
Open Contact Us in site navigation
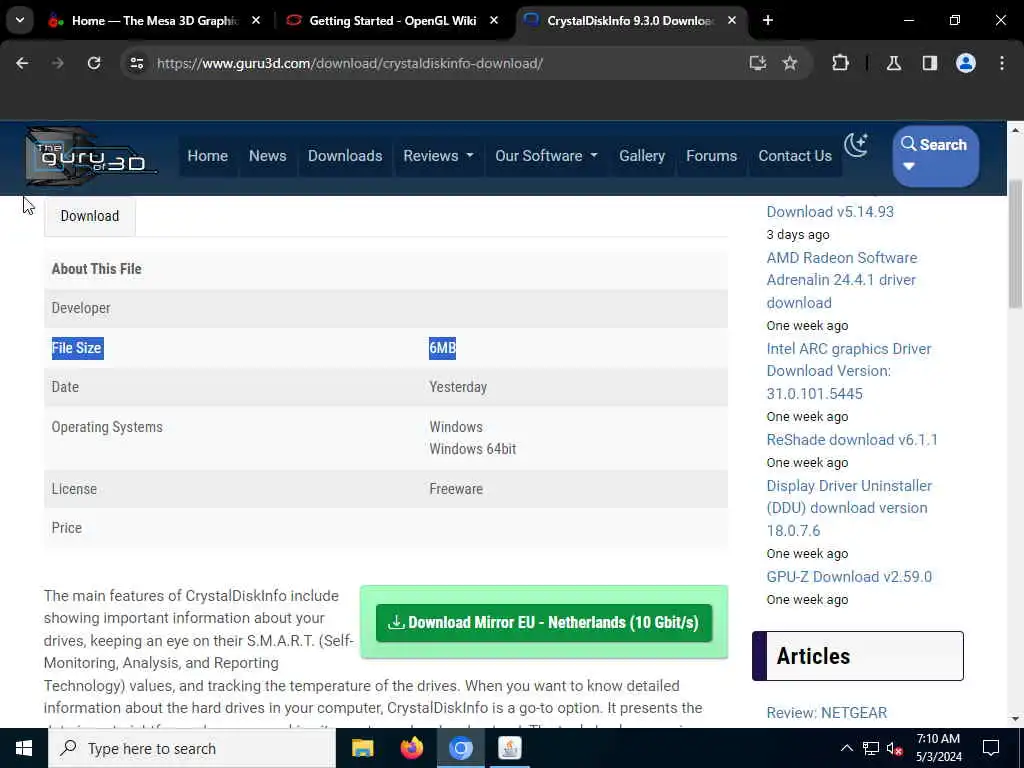795,156
